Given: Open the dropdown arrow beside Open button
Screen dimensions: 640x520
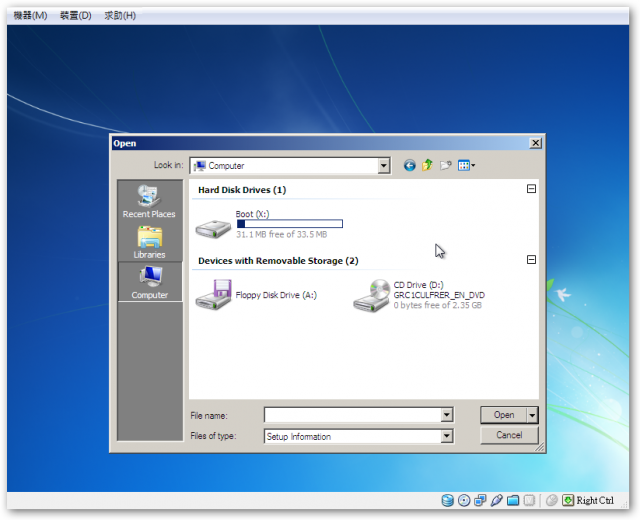Looking at the screenshot, I should click(x=532, y=415).
